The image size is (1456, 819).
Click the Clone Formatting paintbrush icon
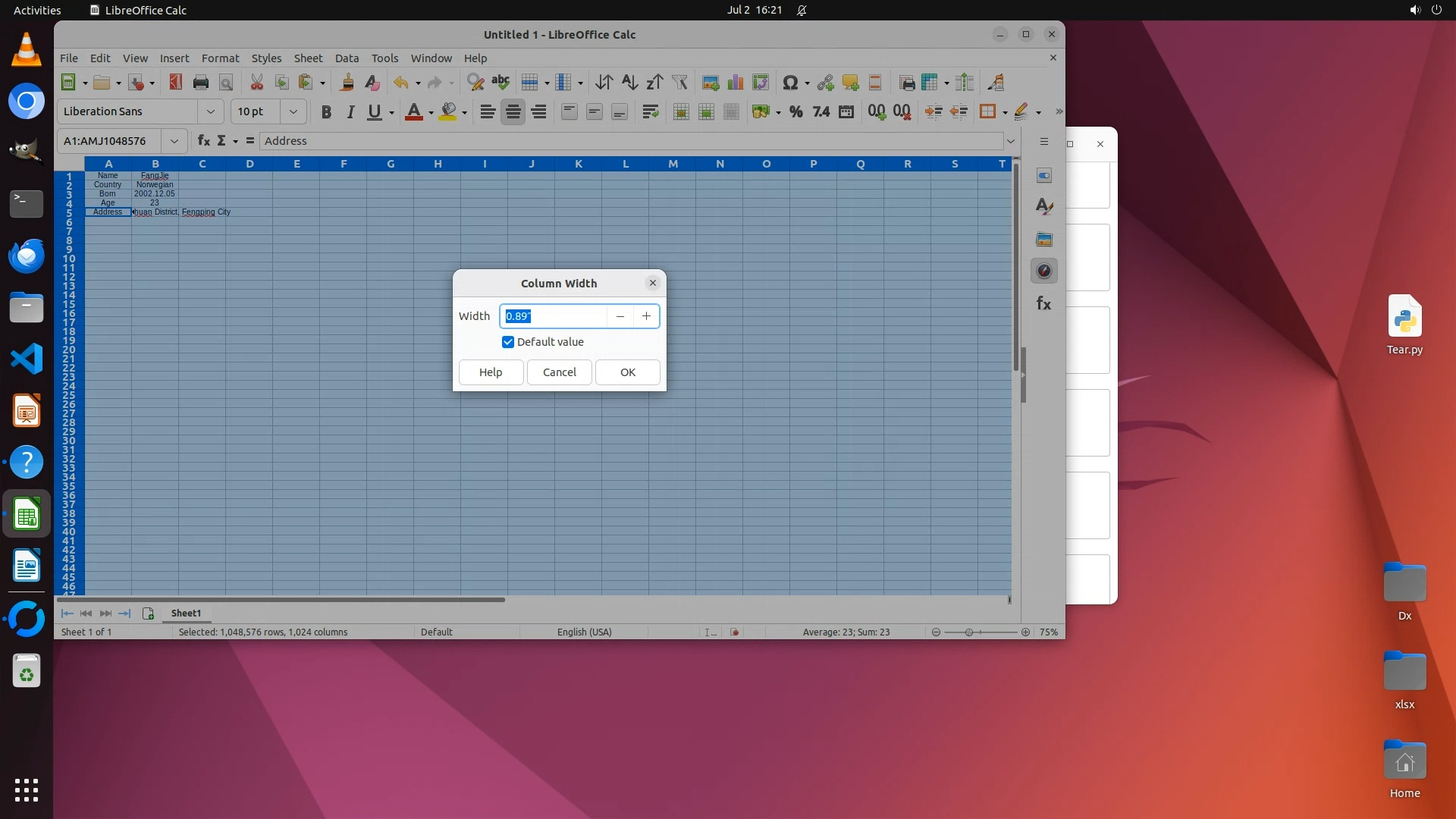pyautogui.click(x=347, y=83)
